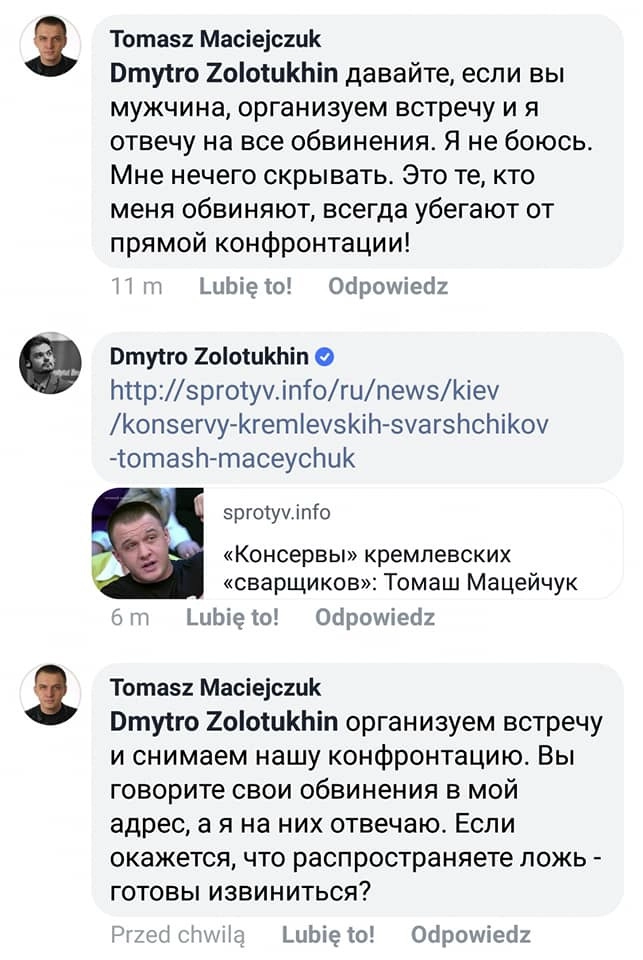Follow the sprotyv.info URL in the comment
The height and width of the screenshot is (960, 643).
[x=328, y=423]
